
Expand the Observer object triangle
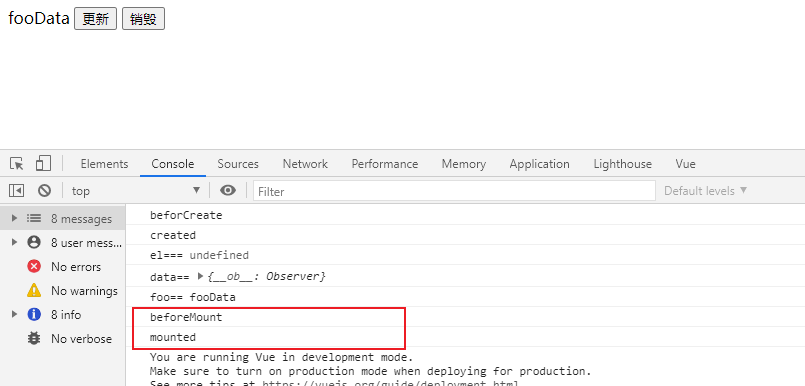[x=200, y=276]
